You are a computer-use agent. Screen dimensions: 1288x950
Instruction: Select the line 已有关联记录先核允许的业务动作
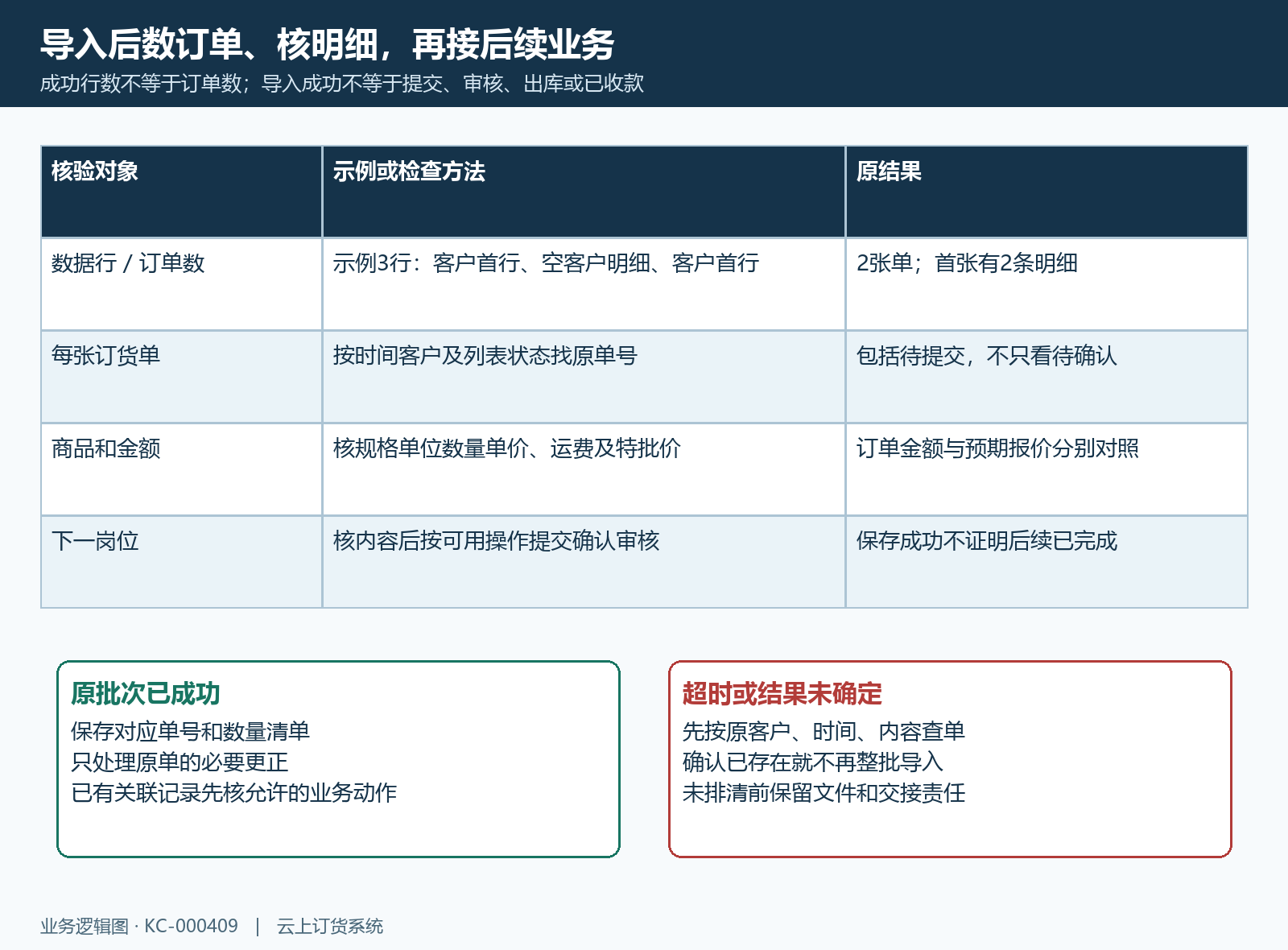pos(233,793)
